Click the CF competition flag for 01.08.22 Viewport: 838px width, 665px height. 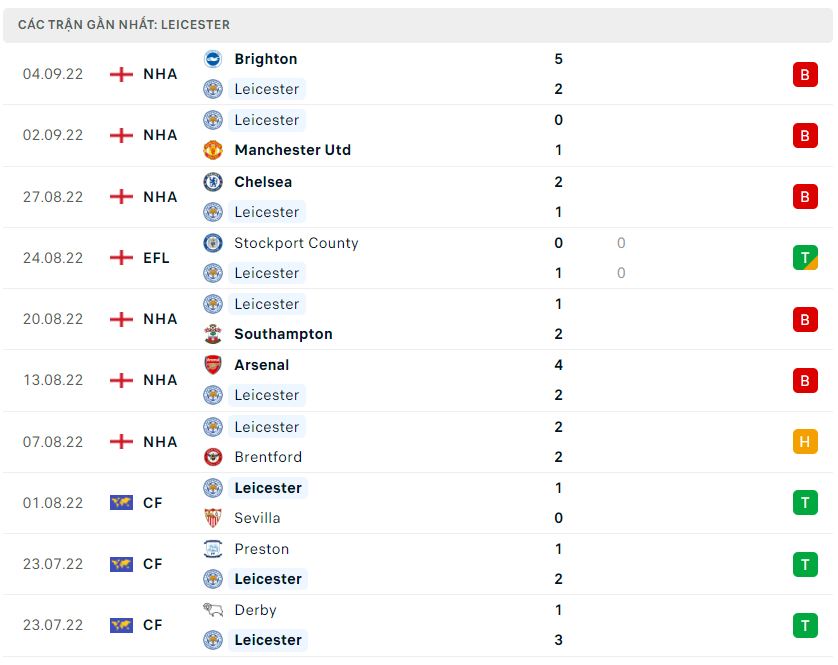point(121,503)
